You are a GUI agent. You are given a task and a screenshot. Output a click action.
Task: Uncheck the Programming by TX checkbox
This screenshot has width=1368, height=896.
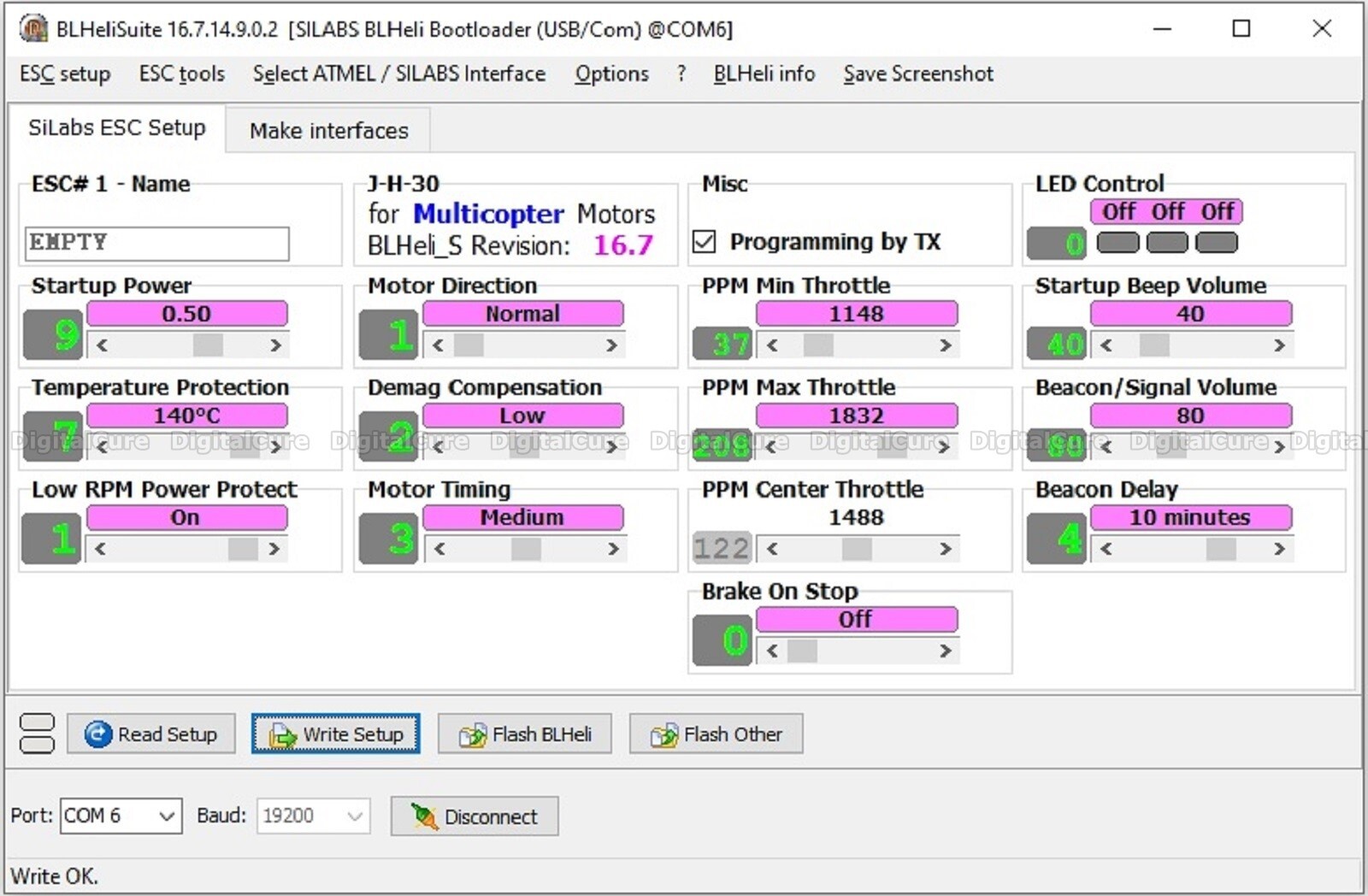705,242
